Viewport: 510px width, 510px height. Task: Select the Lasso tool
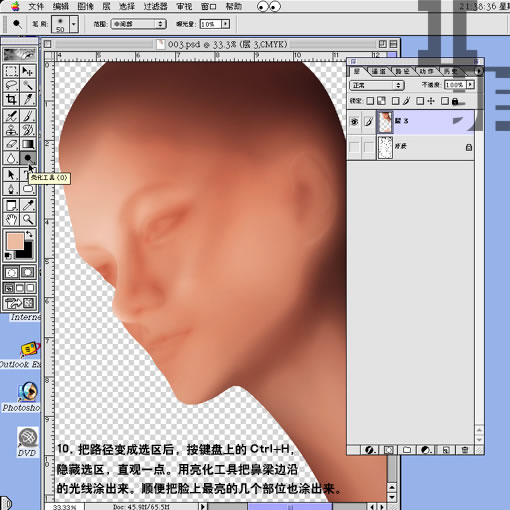pos(11,85)
